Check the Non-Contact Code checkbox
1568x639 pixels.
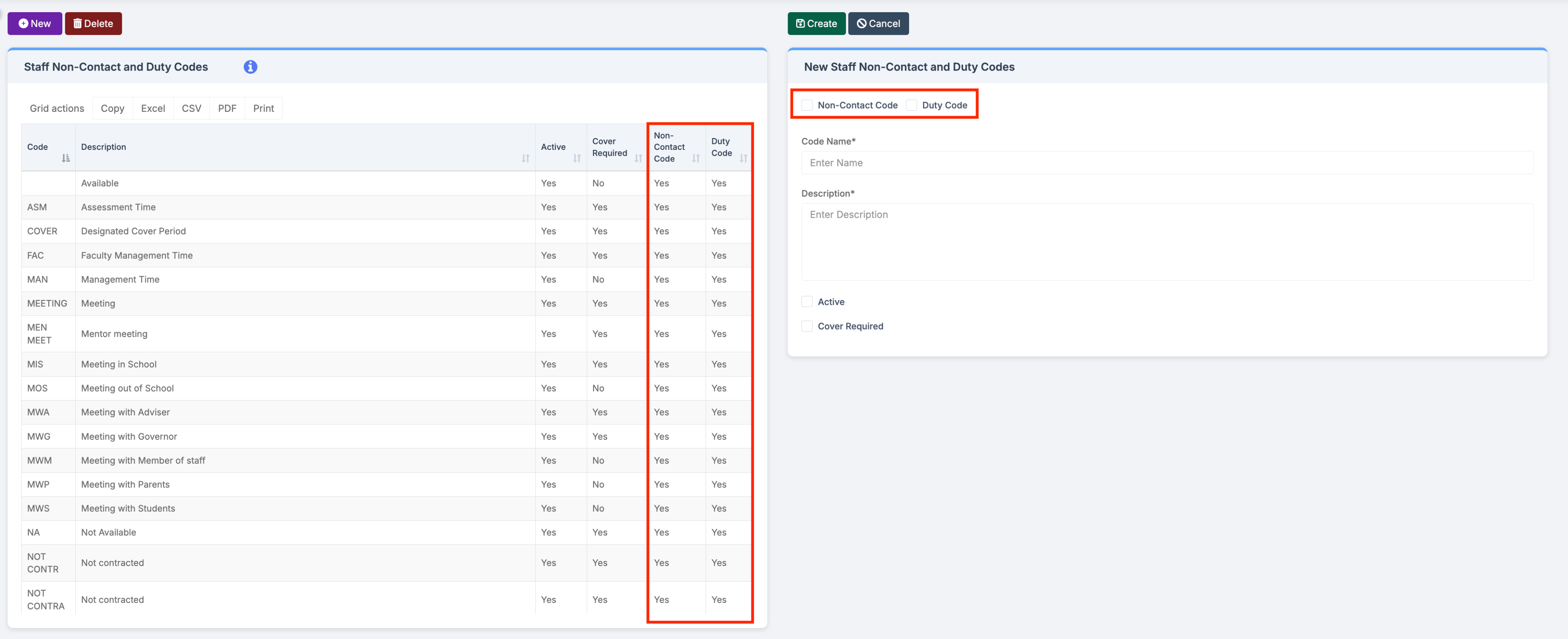(x=807, y=105)
